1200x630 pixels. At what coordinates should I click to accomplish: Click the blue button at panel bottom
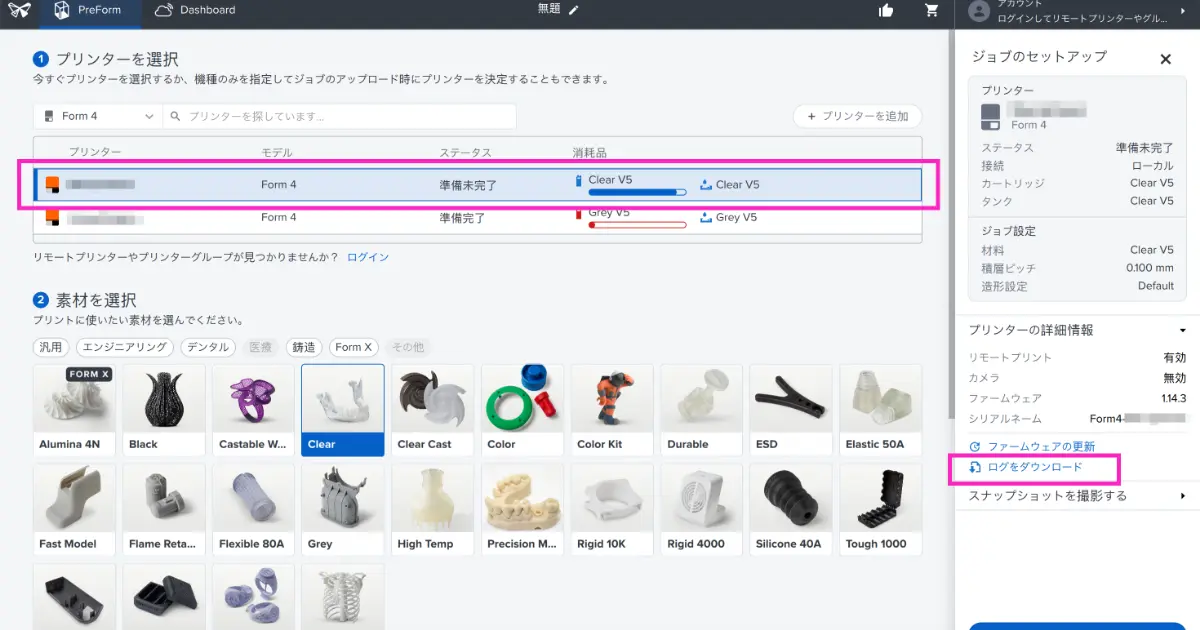[x=1077, y=626]
